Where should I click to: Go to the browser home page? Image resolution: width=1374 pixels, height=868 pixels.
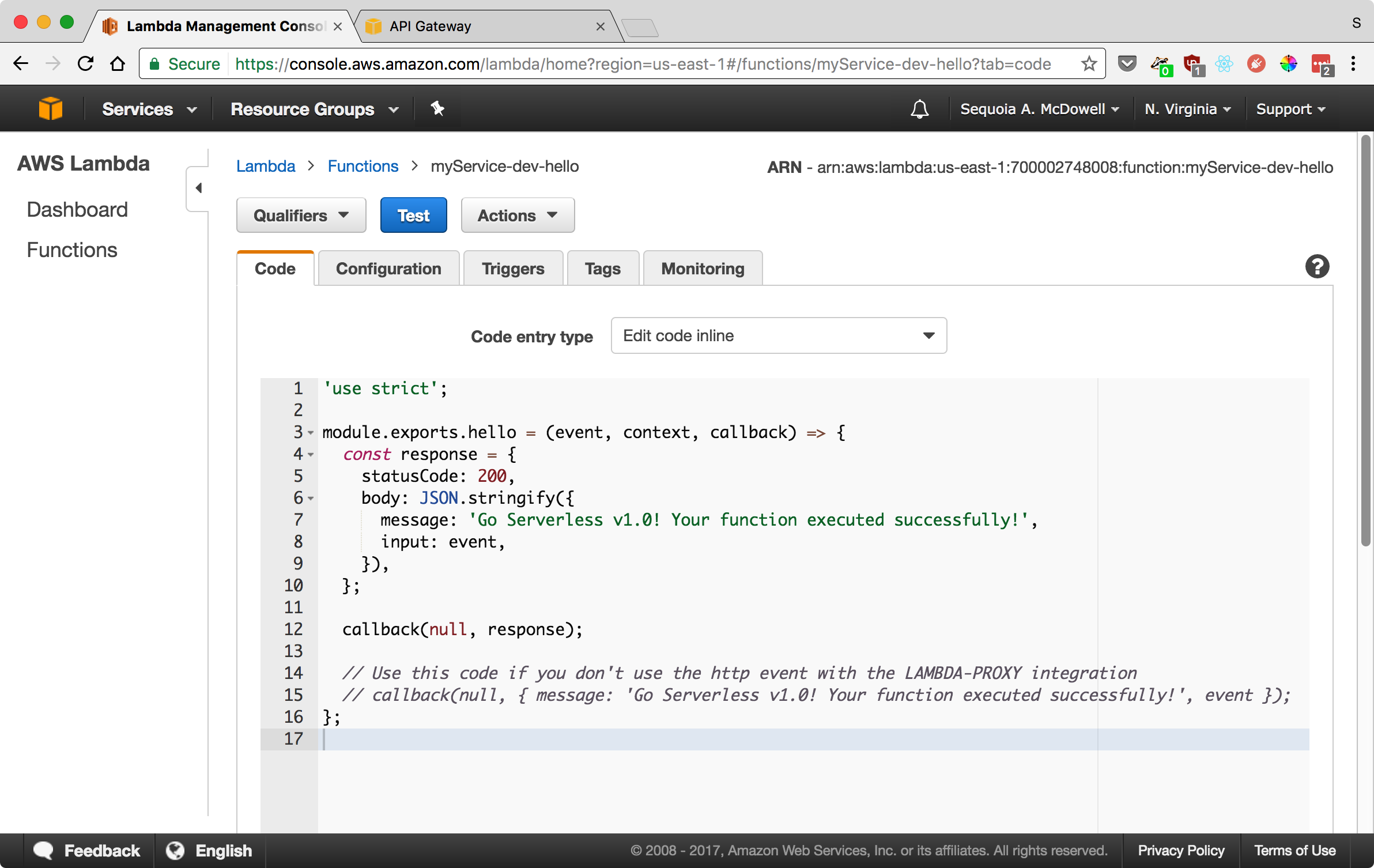118,63
